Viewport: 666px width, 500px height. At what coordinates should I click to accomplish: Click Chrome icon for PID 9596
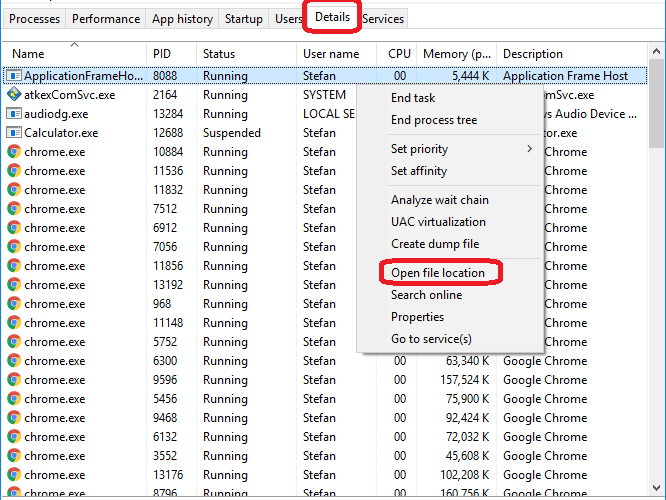[x=14, y=380]
